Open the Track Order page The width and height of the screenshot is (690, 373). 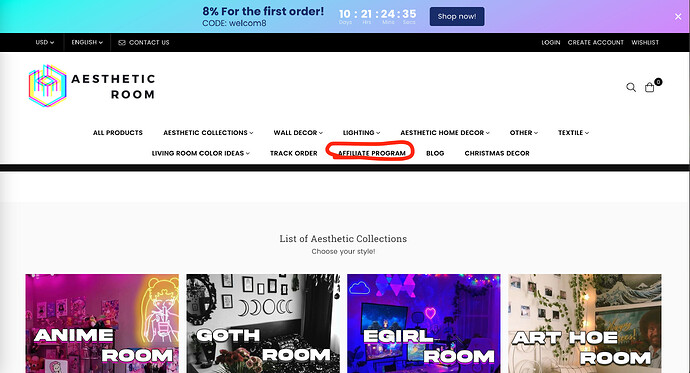point(294,153)
